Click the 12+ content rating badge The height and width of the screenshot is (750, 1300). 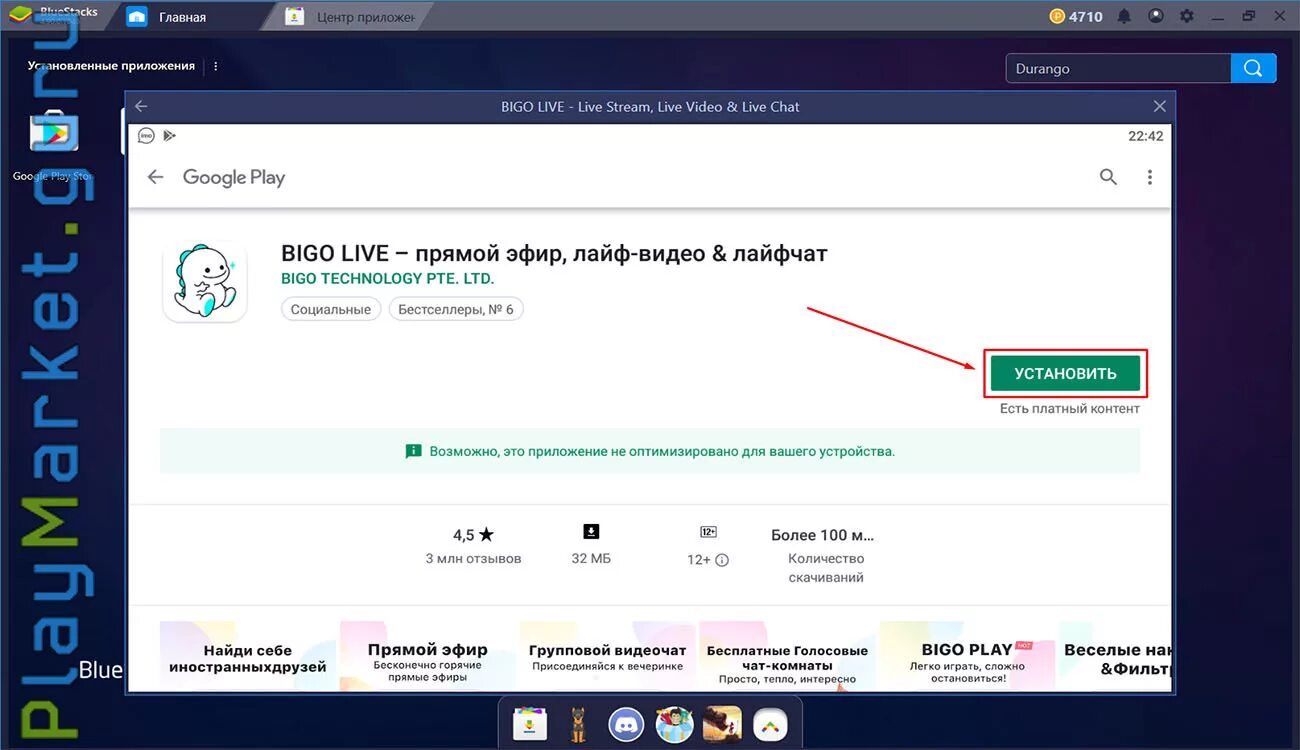click(708, 532)
